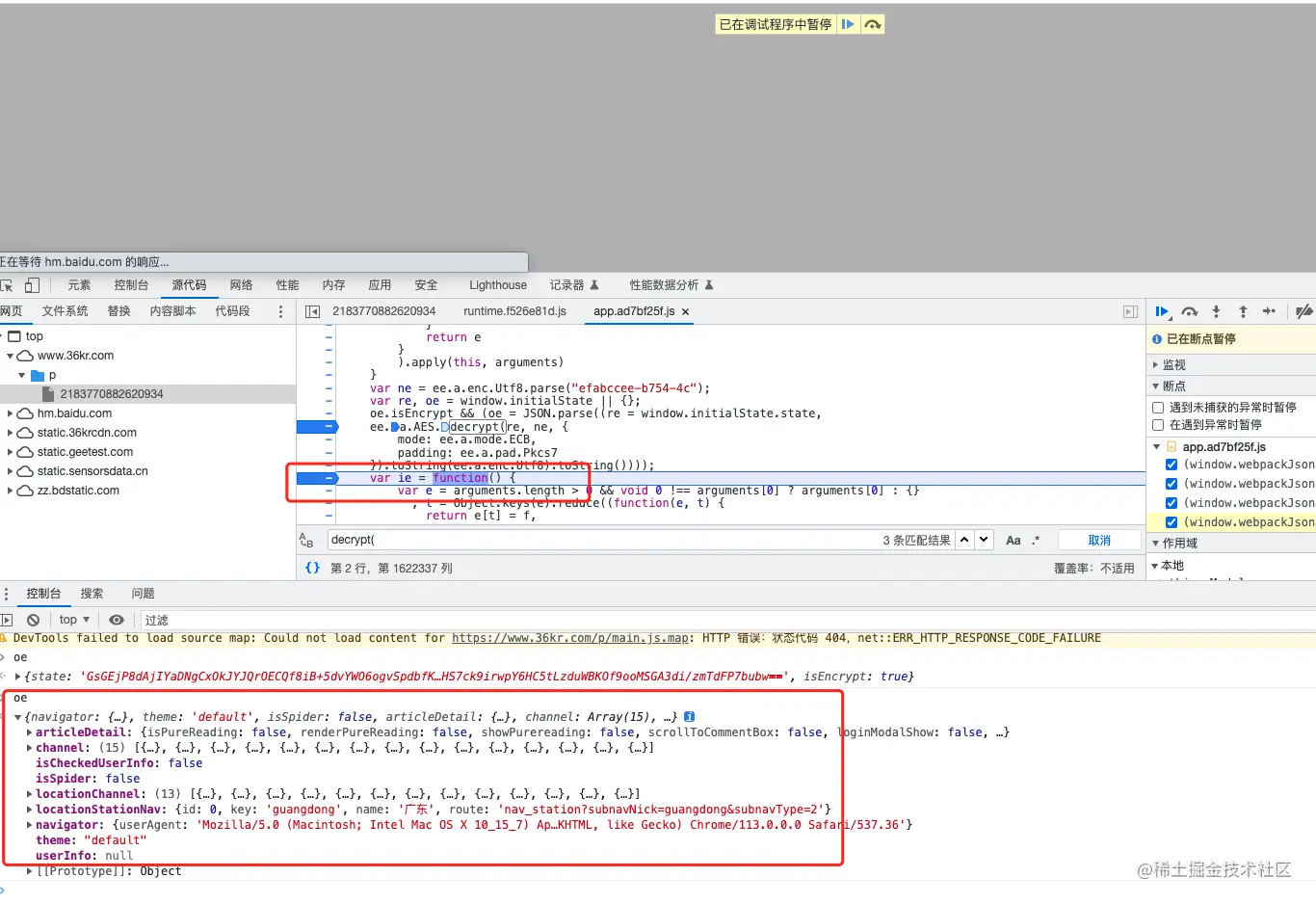Viewport: 1316px width, 904px height.
Task: Step over in the paused overlay banner
Action: 872,24
